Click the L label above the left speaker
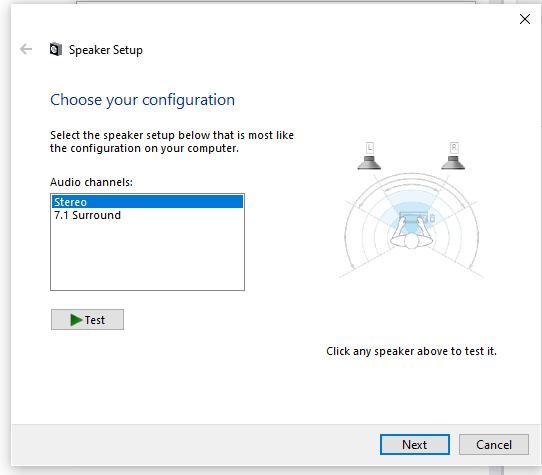The width and height of the screenshot is (542, 475). coord(370,148)
